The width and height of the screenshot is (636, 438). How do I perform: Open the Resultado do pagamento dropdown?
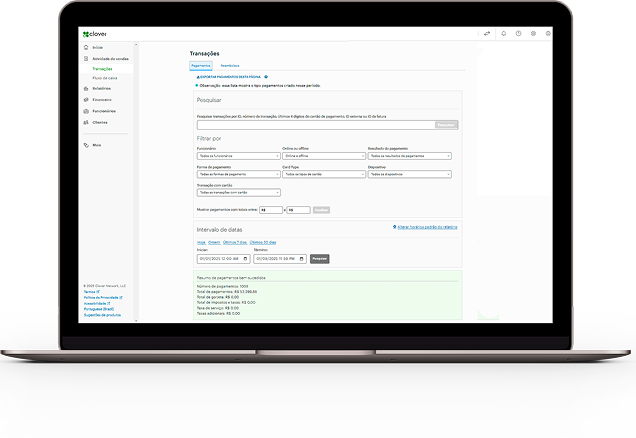[410, 156]
